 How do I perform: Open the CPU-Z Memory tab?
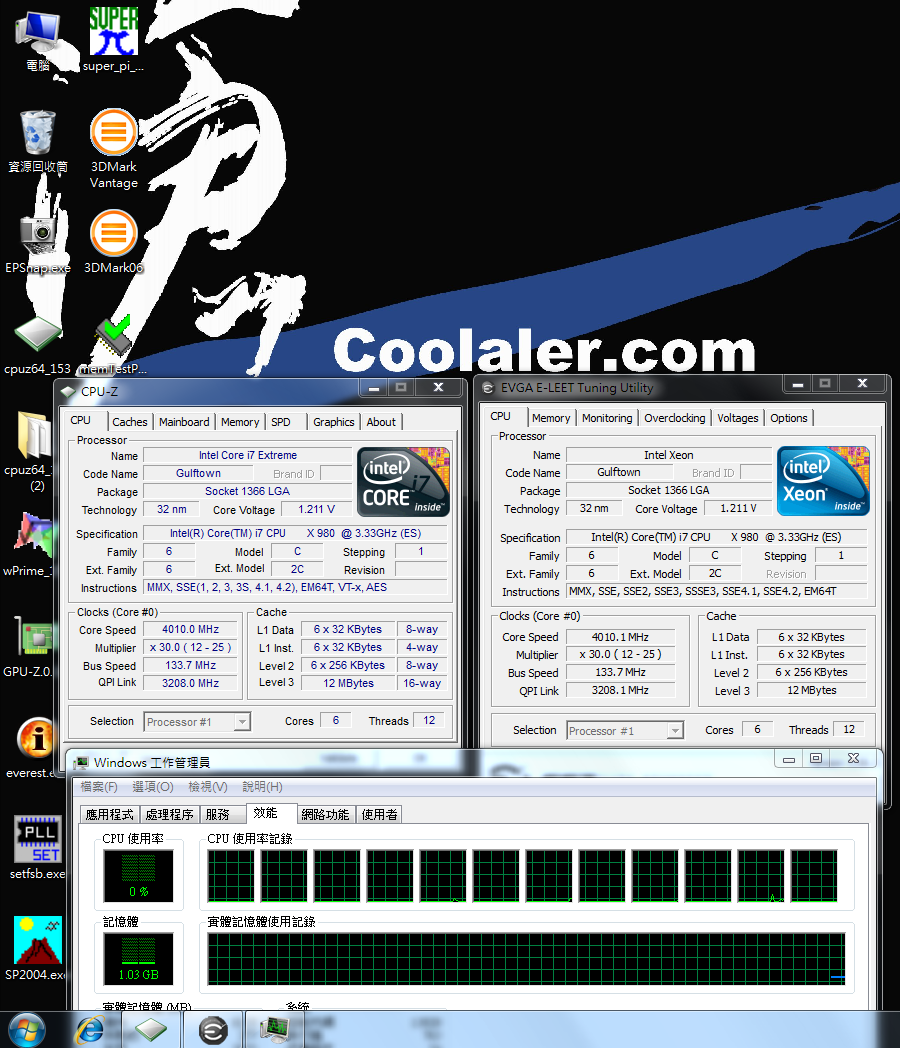point(240,422)
